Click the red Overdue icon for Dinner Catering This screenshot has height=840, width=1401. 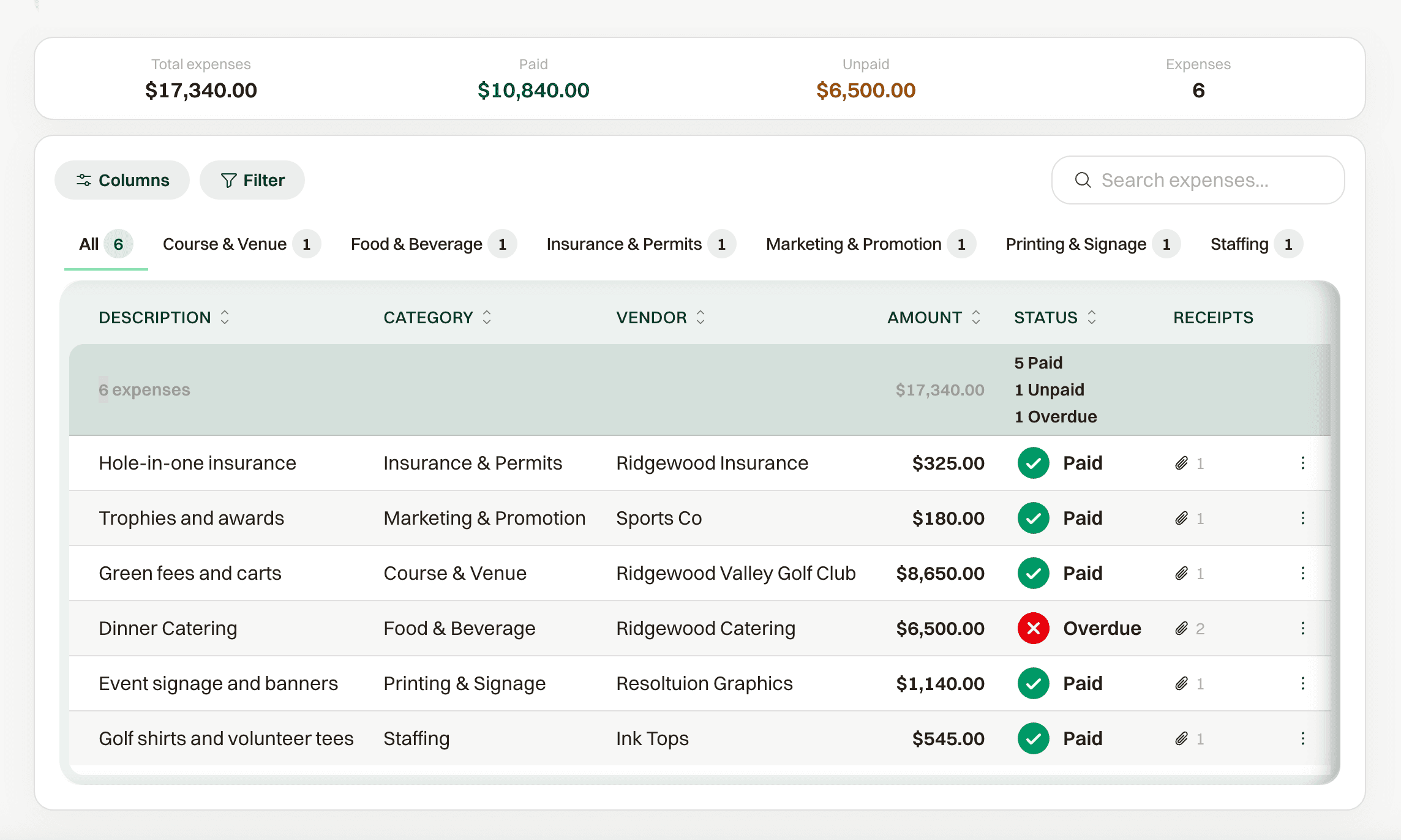pyautogui.click(x=1033, y=628)
